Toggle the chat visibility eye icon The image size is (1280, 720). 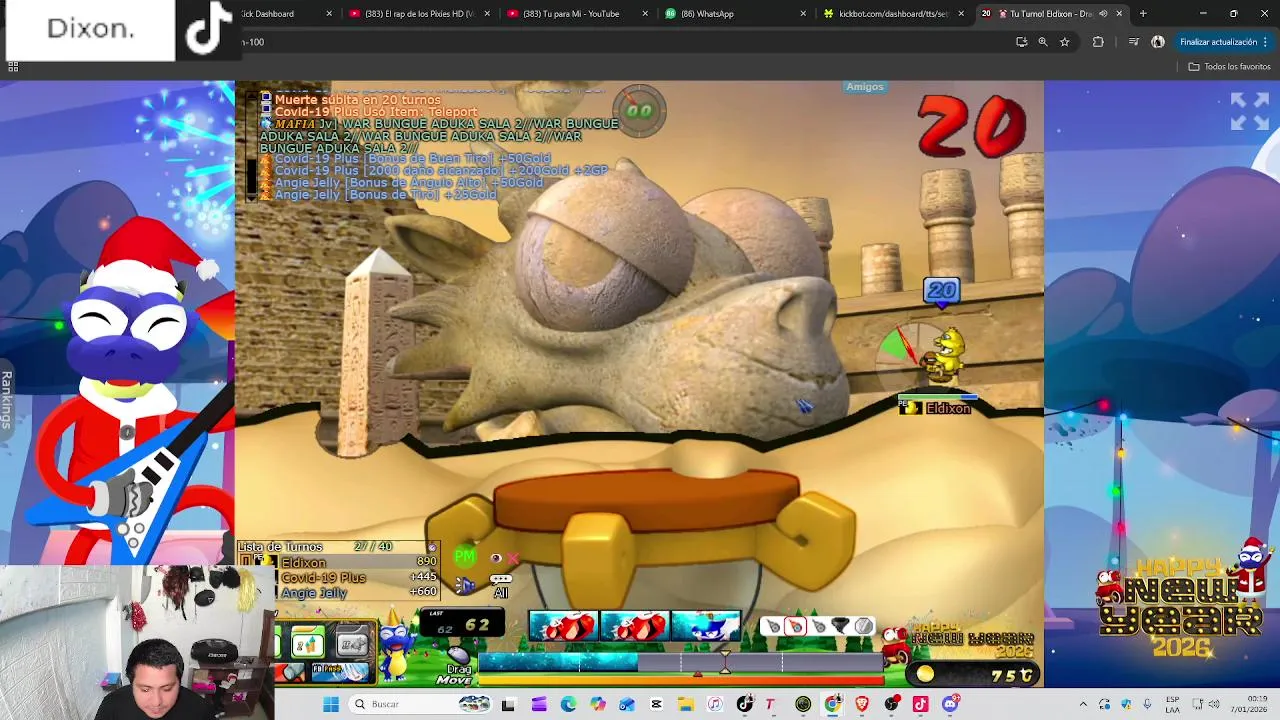(496, 558)
